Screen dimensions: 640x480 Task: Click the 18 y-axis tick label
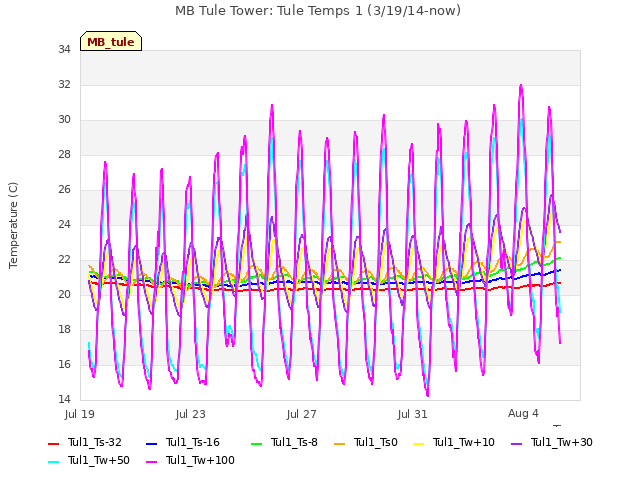[x=64, y=329]
